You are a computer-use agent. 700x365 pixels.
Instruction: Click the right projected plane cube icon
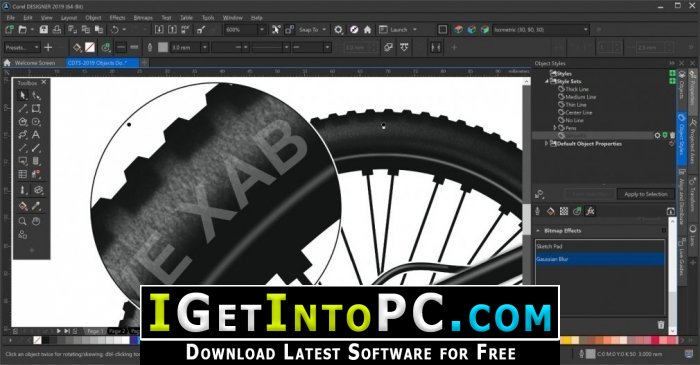click(x=485, y=30)
